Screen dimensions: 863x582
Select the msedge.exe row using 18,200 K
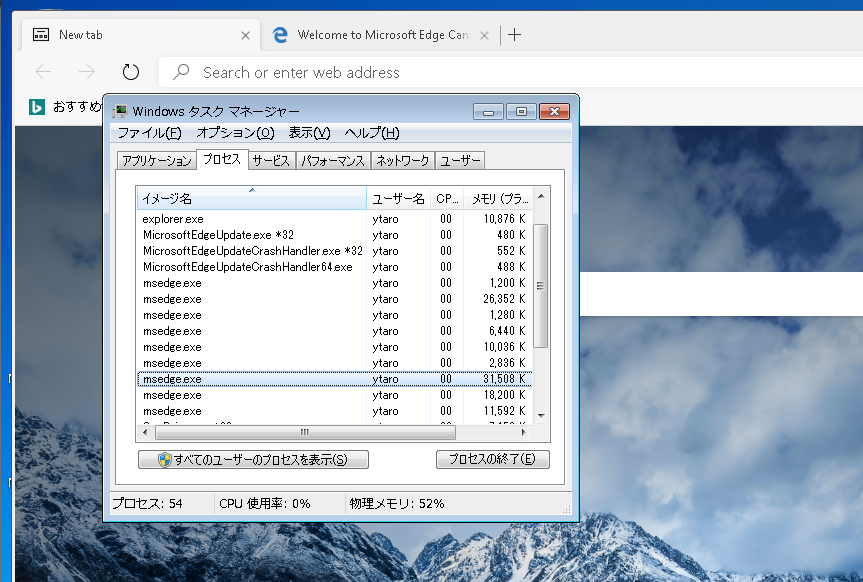[334, 395]
